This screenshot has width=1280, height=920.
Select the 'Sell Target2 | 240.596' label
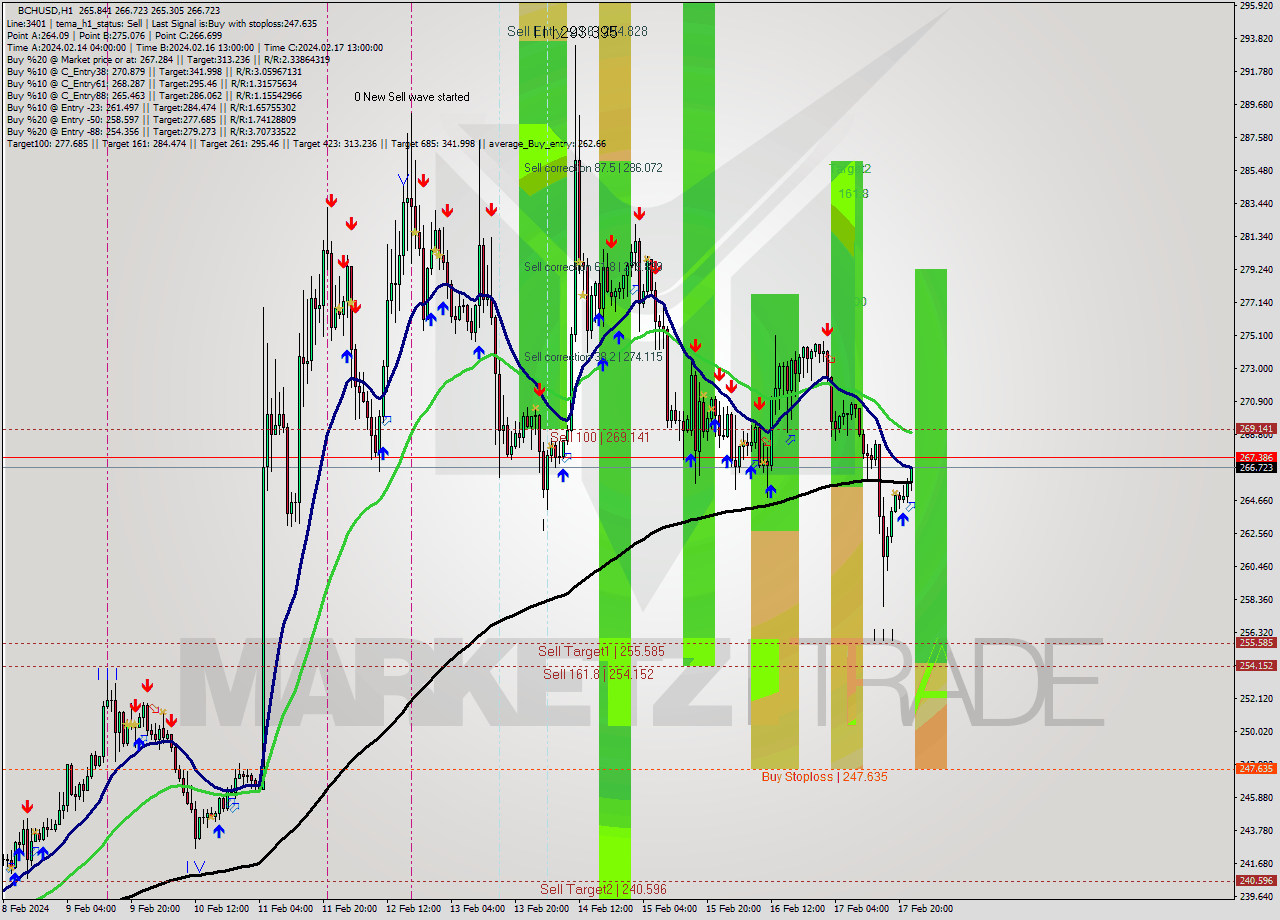pyautogui.click(x=603, y=889)
